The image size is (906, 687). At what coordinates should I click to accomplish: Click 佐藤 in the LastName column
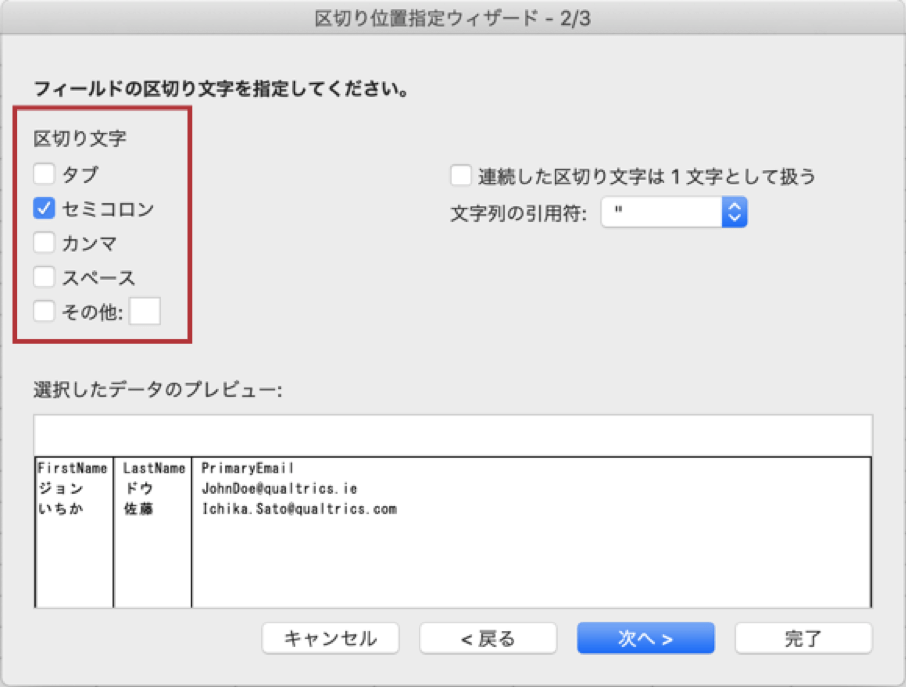[x=139, y=509]
